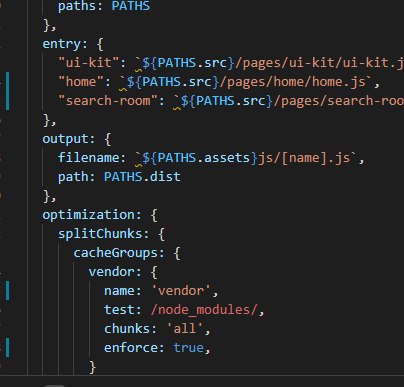Click "dist" in PATHS.dist
The width and height of the screenshot is (404, 387).
pos(165,177)
